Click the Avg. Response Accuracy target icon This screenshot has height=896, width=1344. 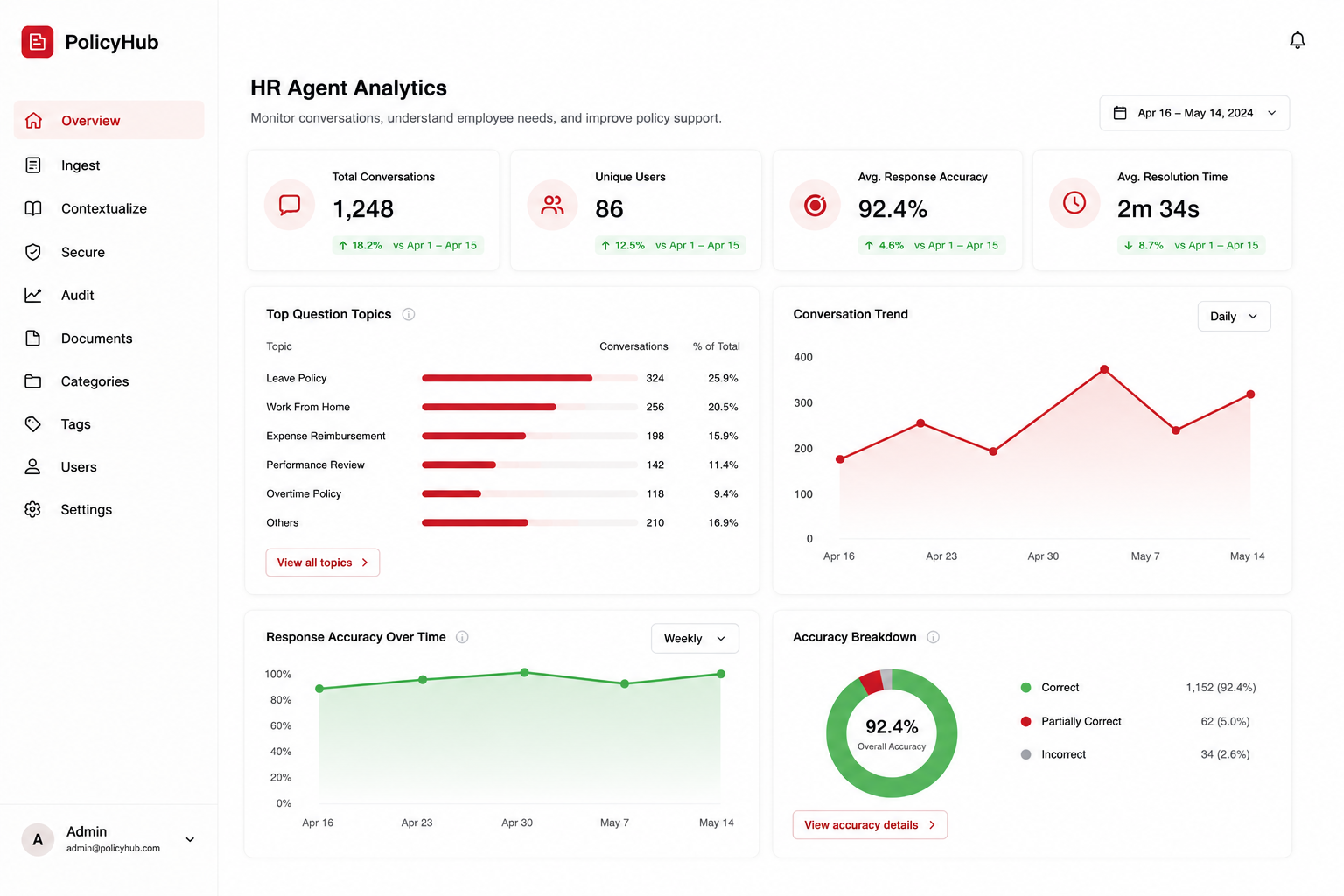tap(815, 205)
